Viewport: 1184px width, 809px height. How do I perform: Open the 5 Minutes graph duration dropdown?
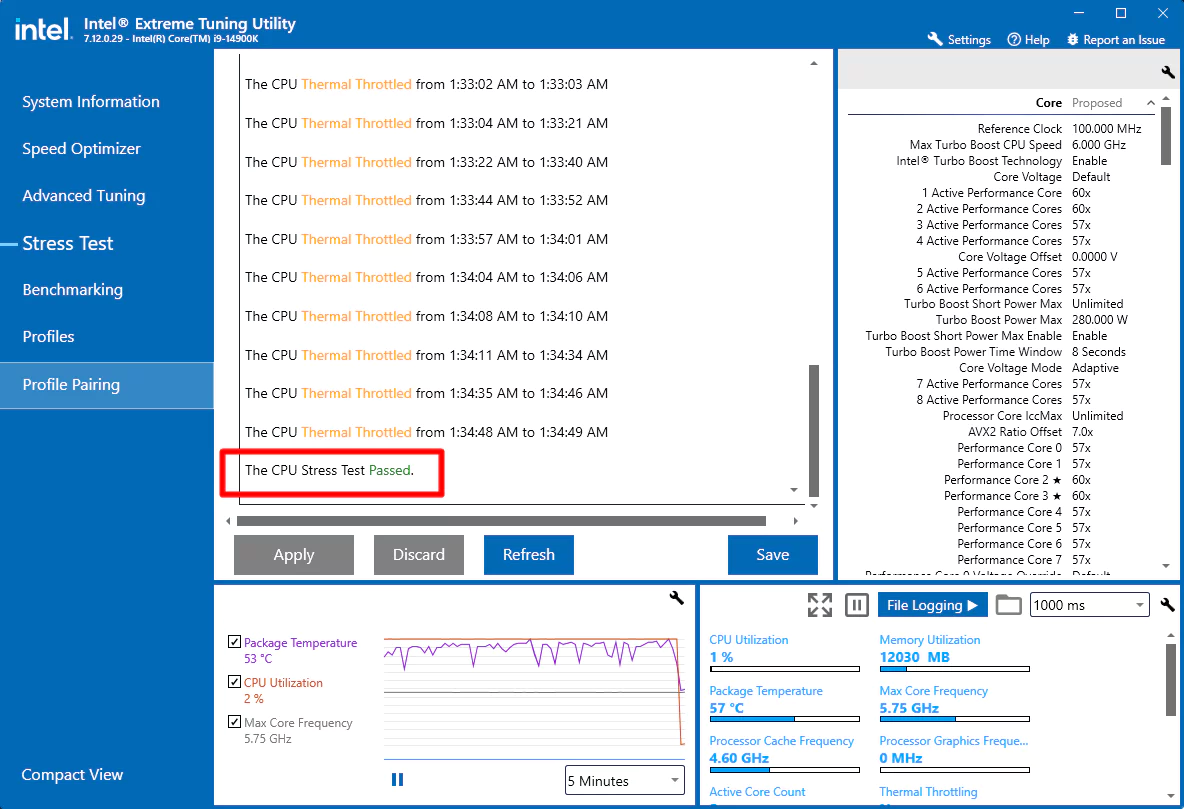624,780
